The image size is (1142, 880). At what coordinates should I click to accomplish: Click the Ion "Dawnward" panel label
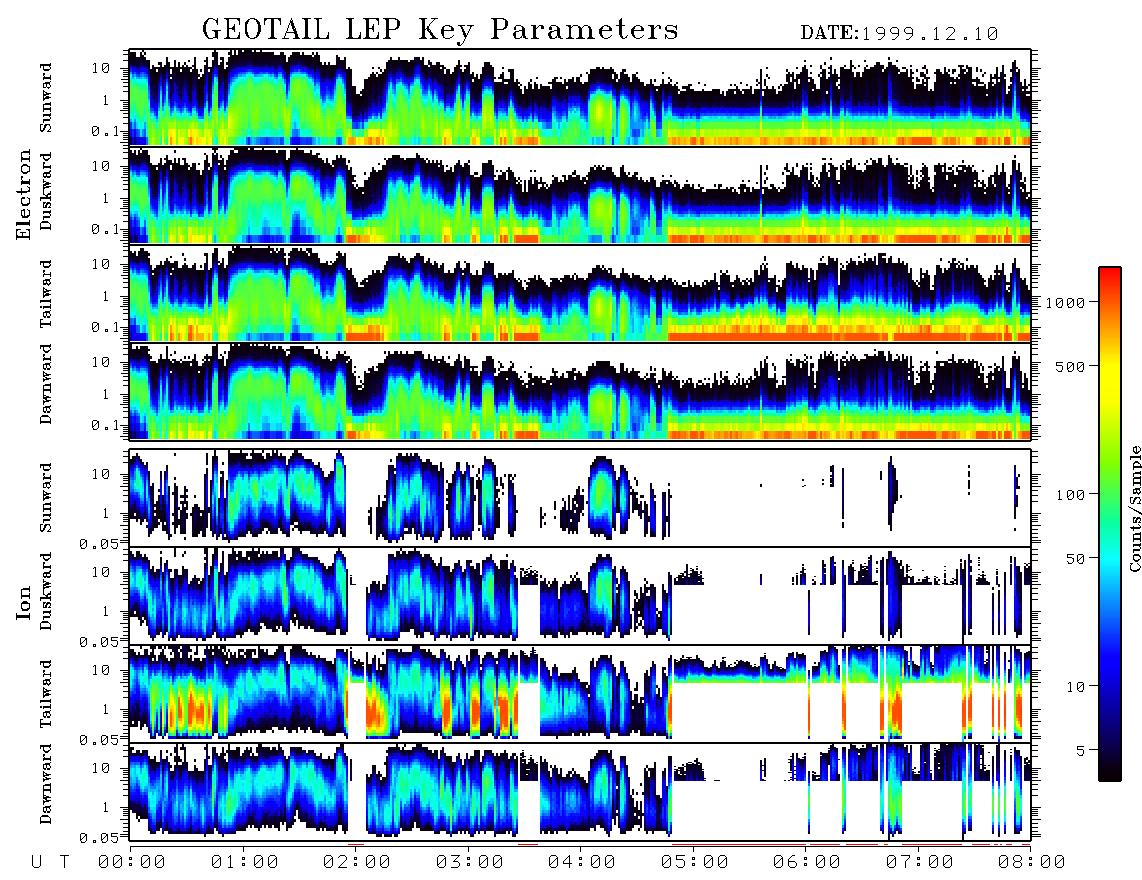(x=46, y=783)
